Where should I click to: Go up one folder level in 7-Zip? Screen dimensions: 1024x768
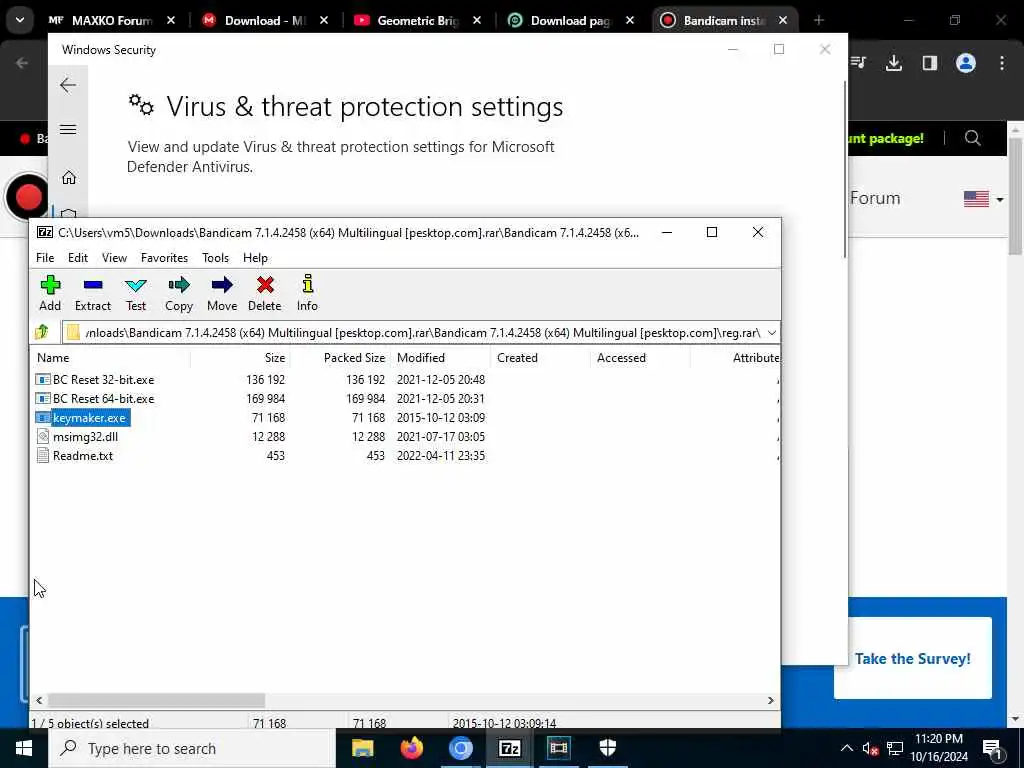pos(42,332)
